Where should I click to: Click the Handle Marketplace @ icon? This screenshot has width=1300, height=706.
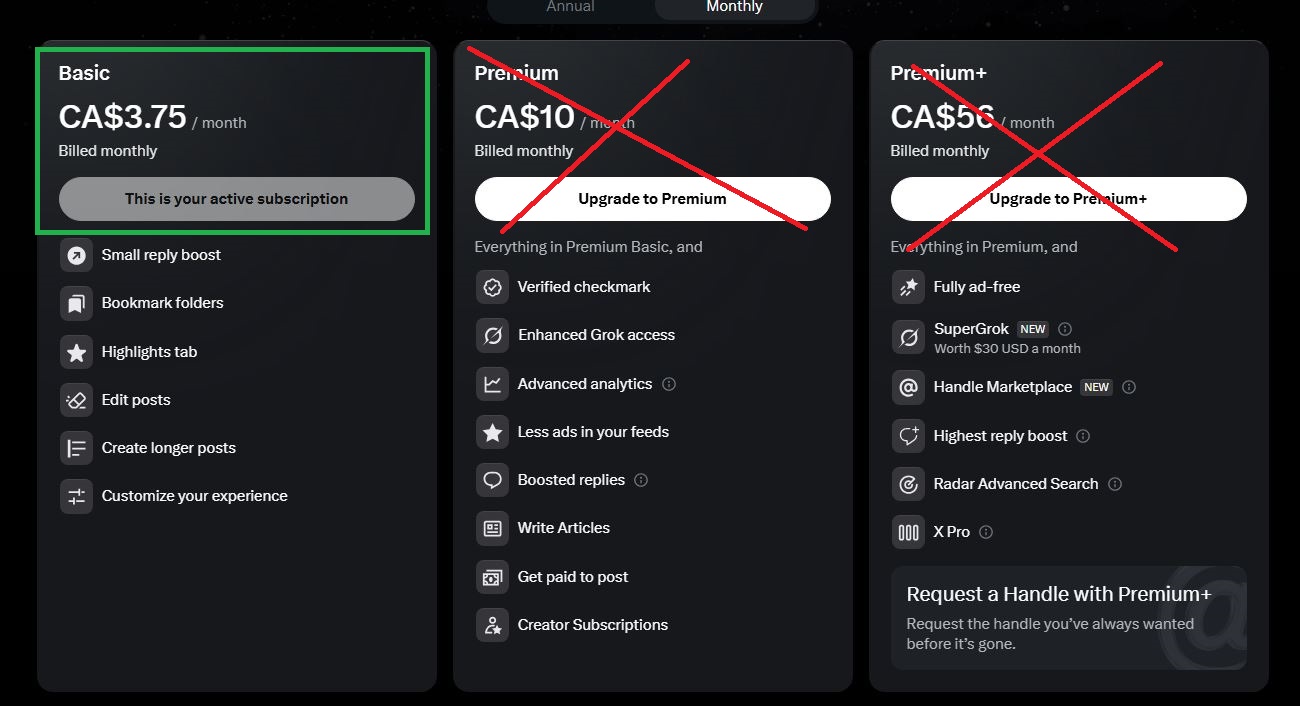coord(908,387)
